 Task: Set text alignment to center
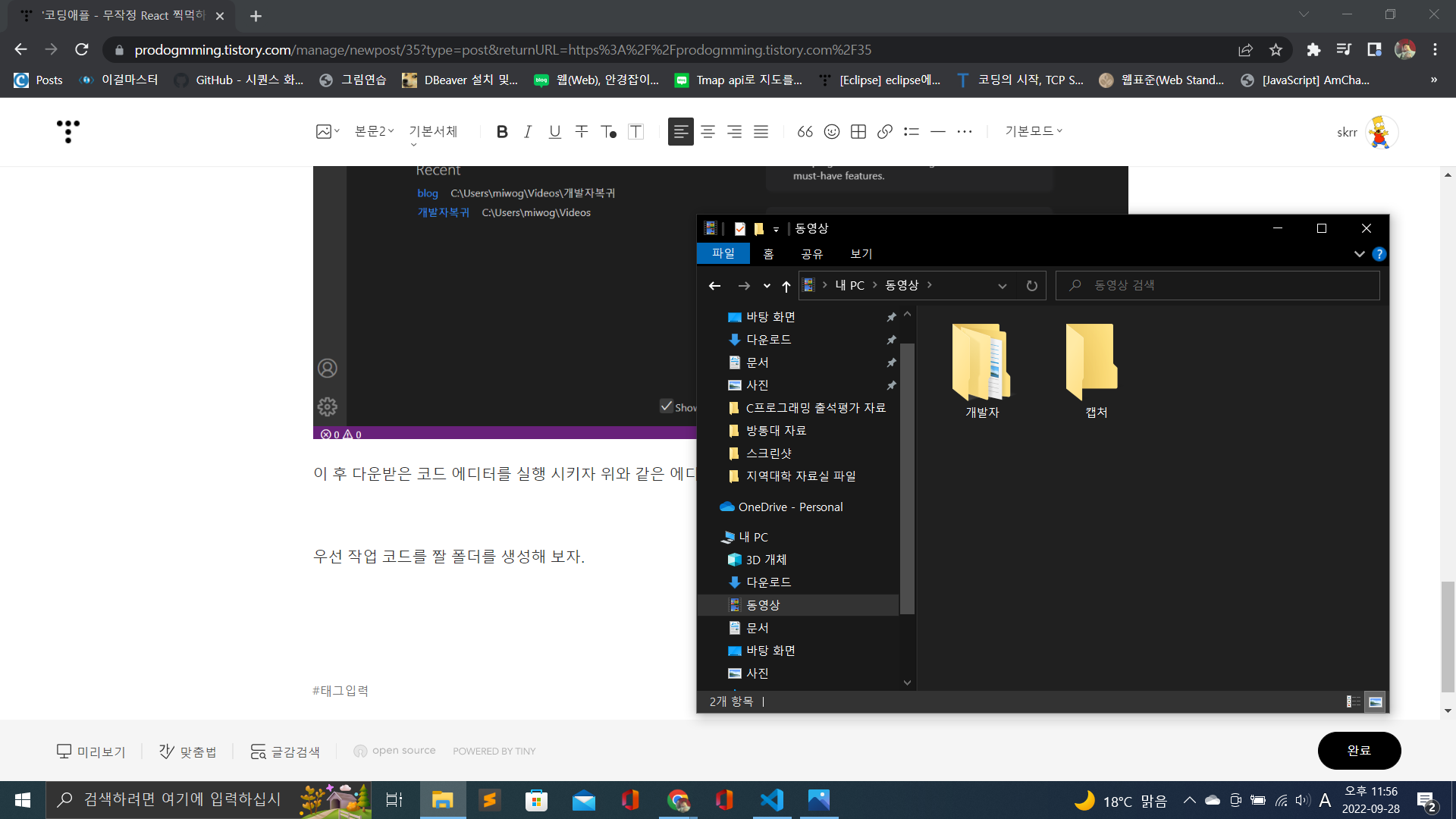point(708,132)
